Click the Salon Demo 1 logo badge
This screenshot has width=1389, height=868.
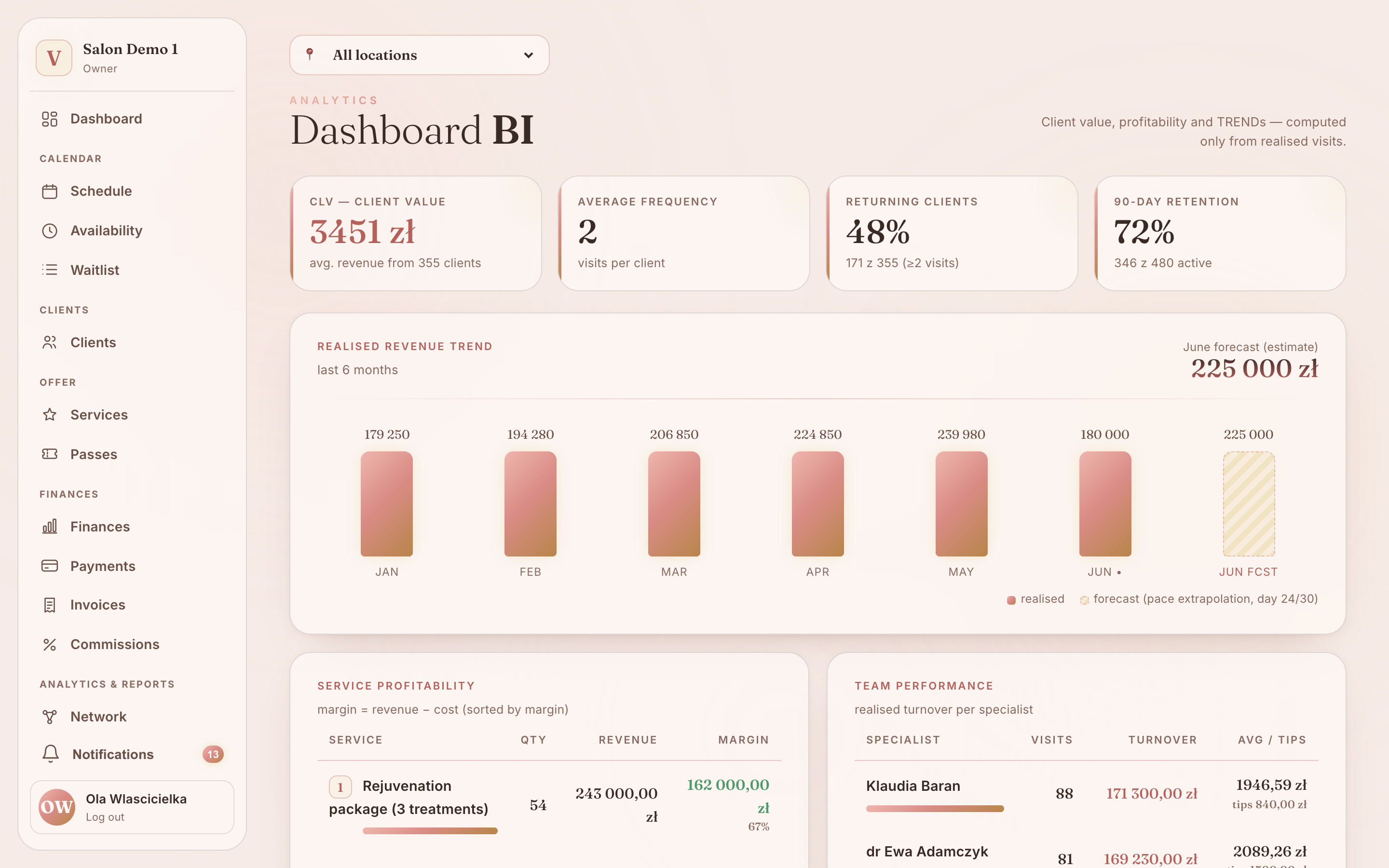click(x=54, y=57)
